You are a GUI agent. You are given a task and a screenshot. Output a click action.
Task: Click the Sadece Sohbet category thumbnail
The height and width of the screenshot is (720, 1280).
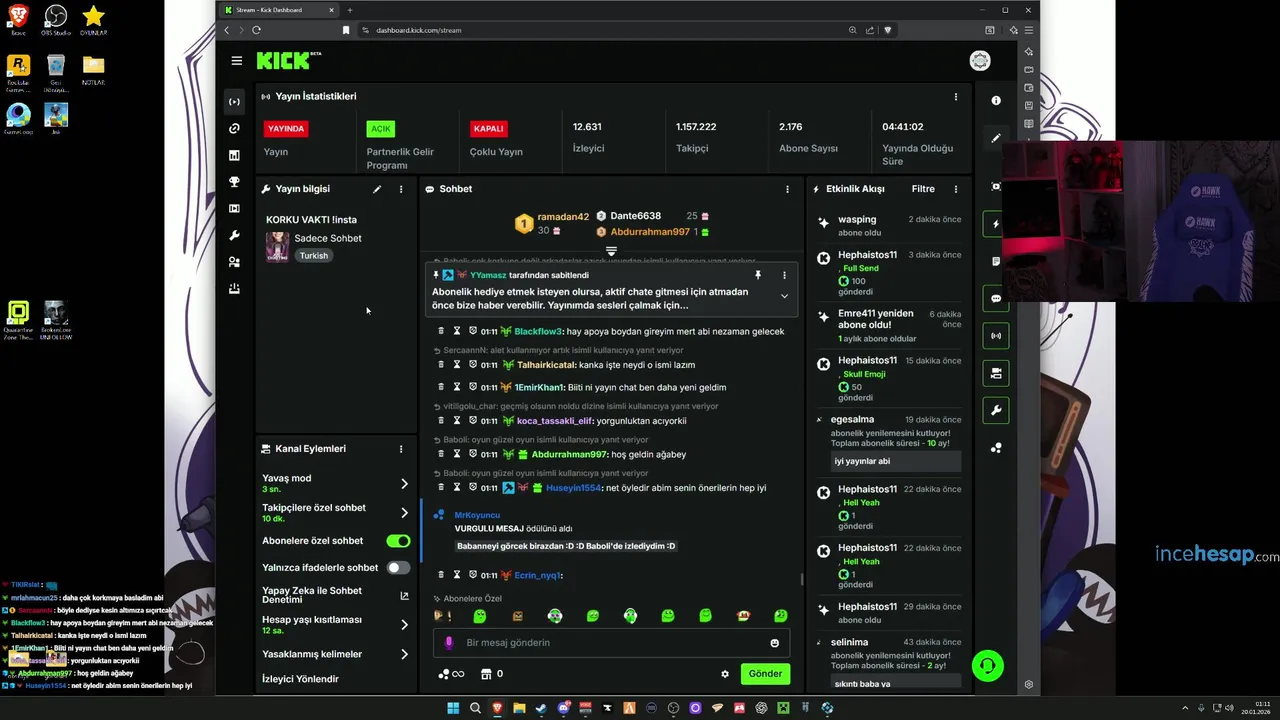[277, 246]
